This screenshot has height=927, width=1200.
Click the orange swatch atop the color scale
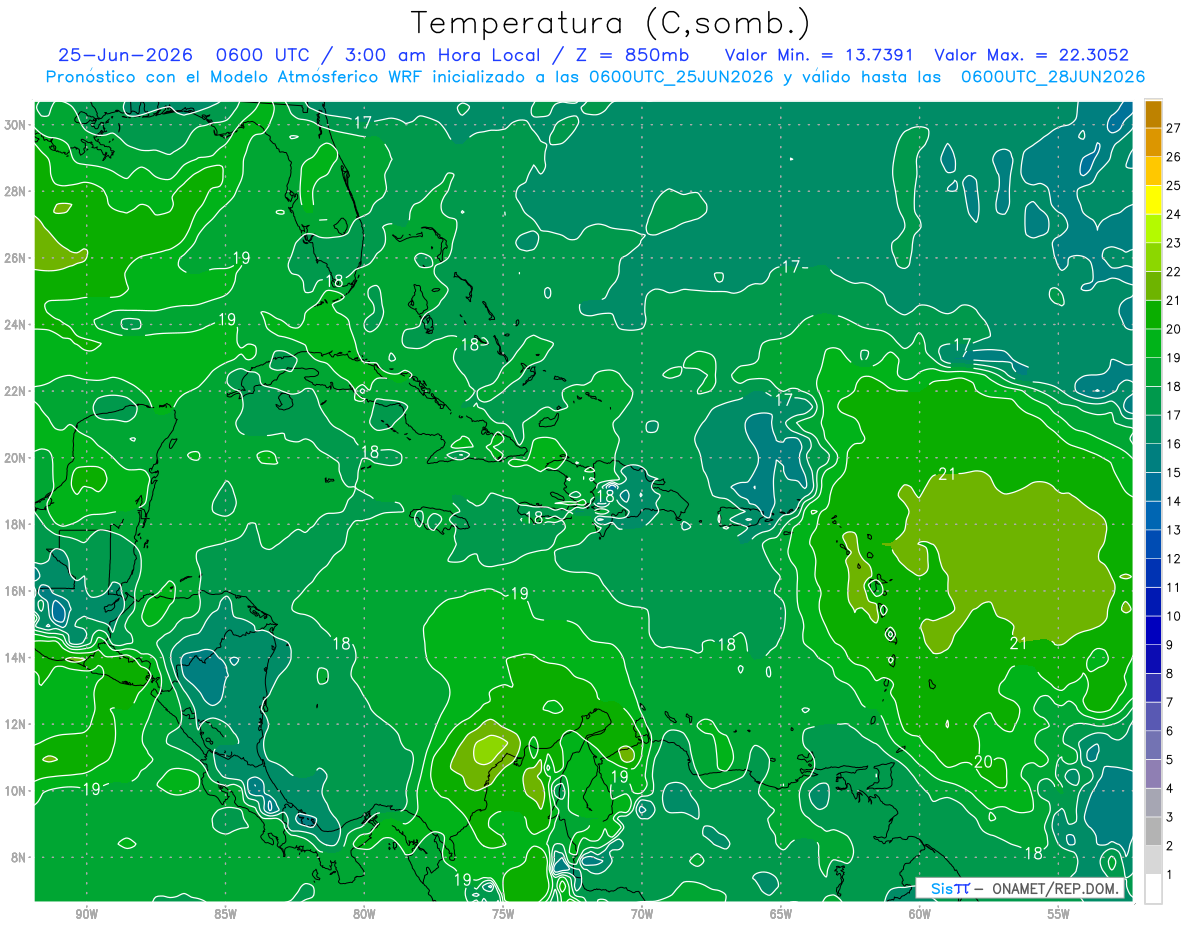tap(1153, 113)
